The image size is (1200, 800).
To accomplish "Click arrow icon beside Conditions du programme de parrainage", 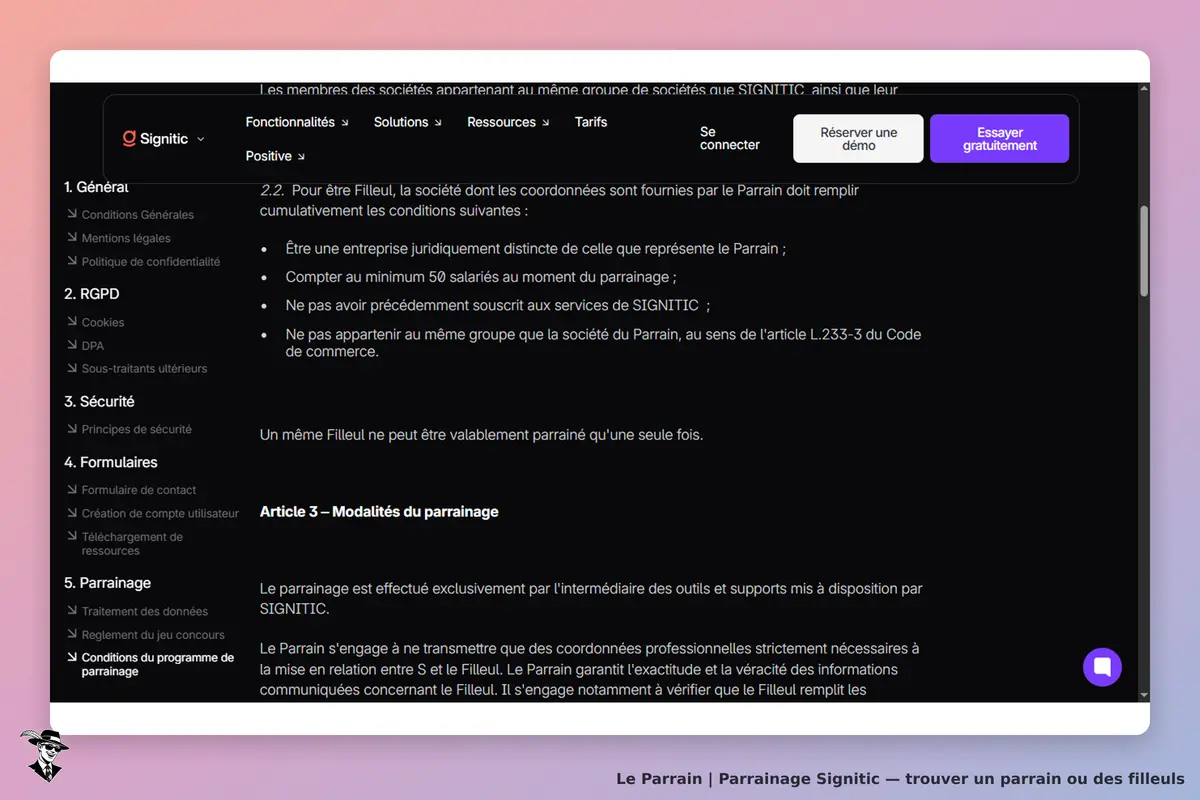I will (x=72, y=658).
